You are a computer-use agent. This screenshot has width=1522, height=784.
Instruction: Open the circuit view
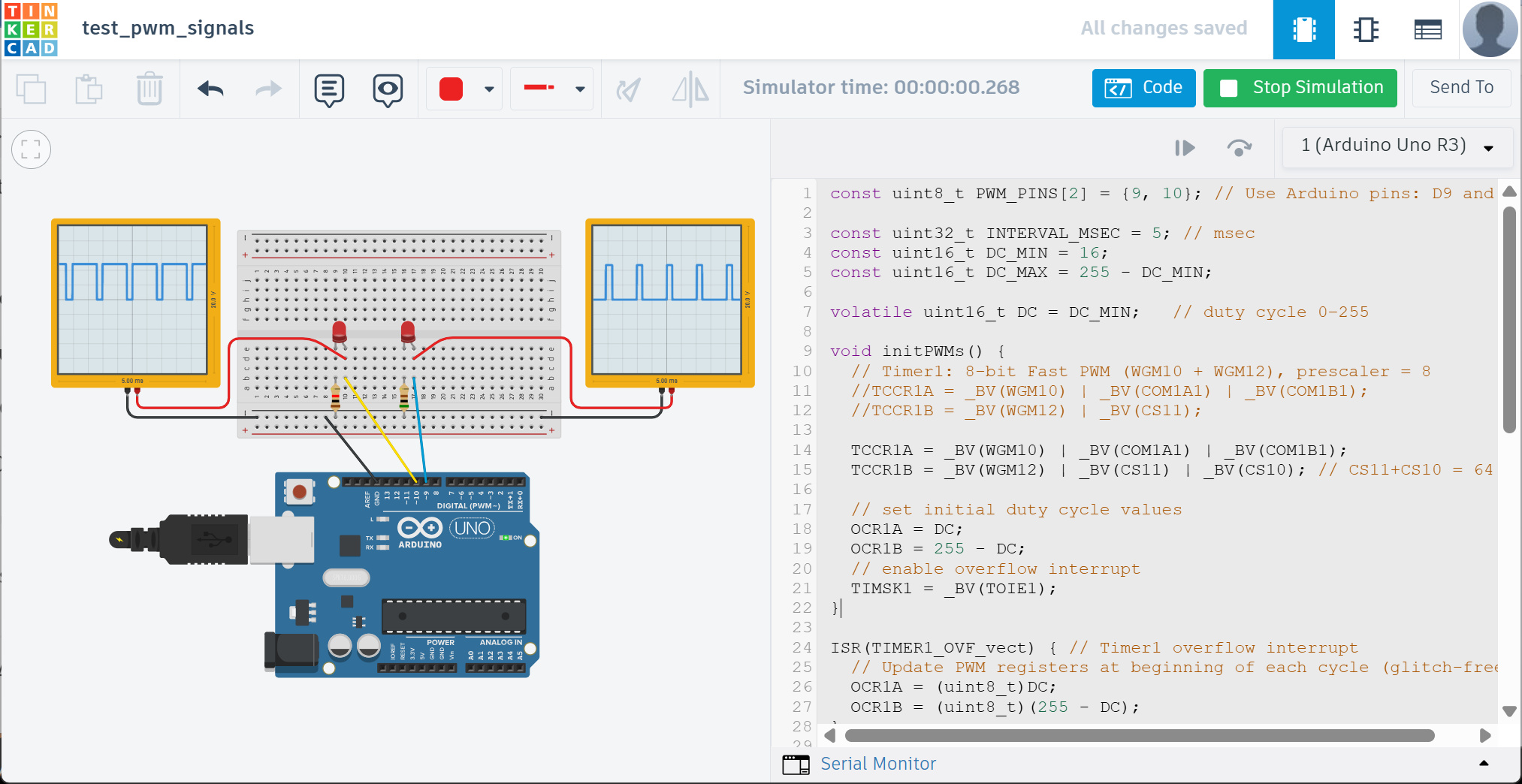[1303, 29]
